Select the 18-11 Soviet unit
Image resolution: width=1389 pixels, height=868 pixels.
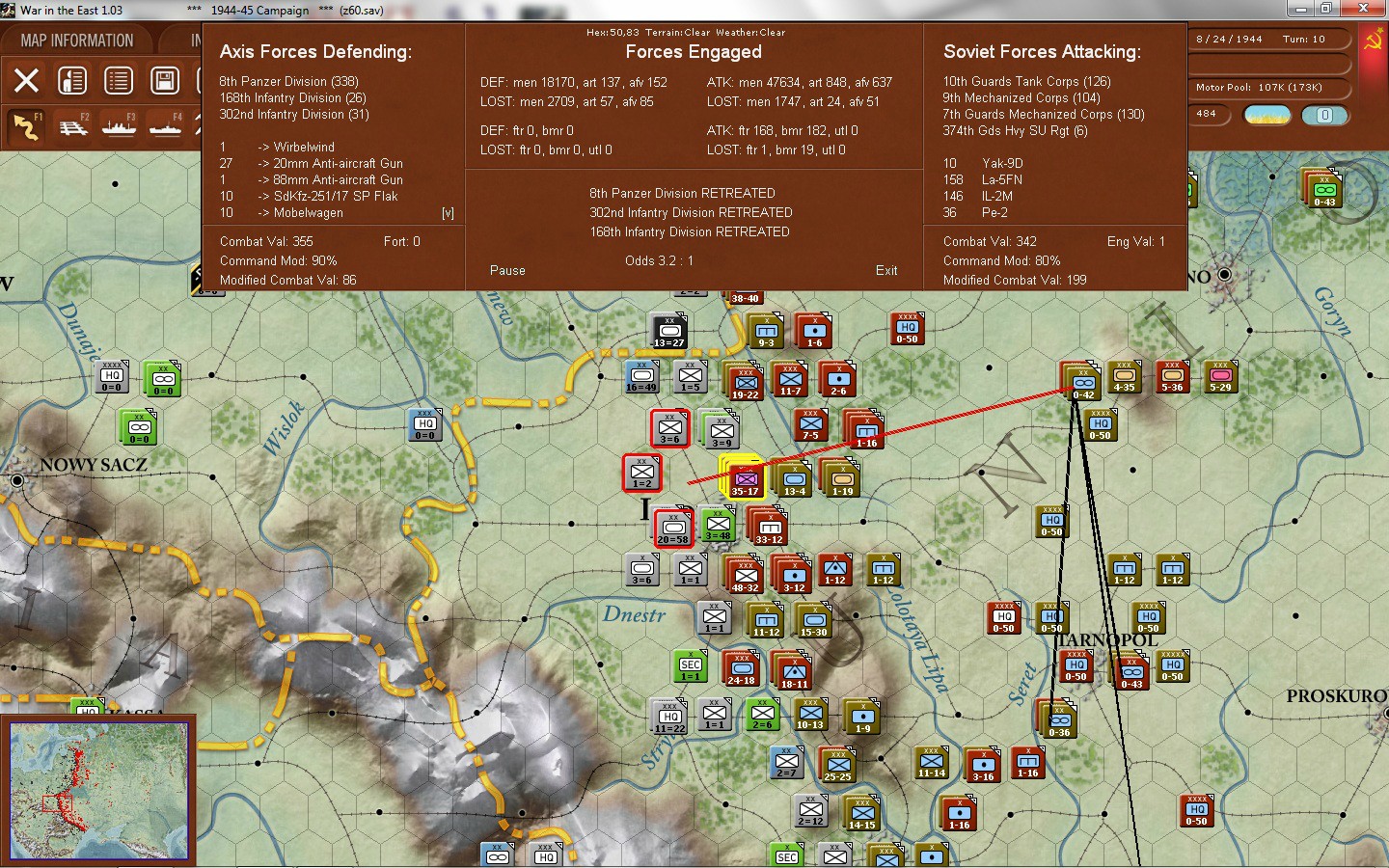[x=794, y=670]
